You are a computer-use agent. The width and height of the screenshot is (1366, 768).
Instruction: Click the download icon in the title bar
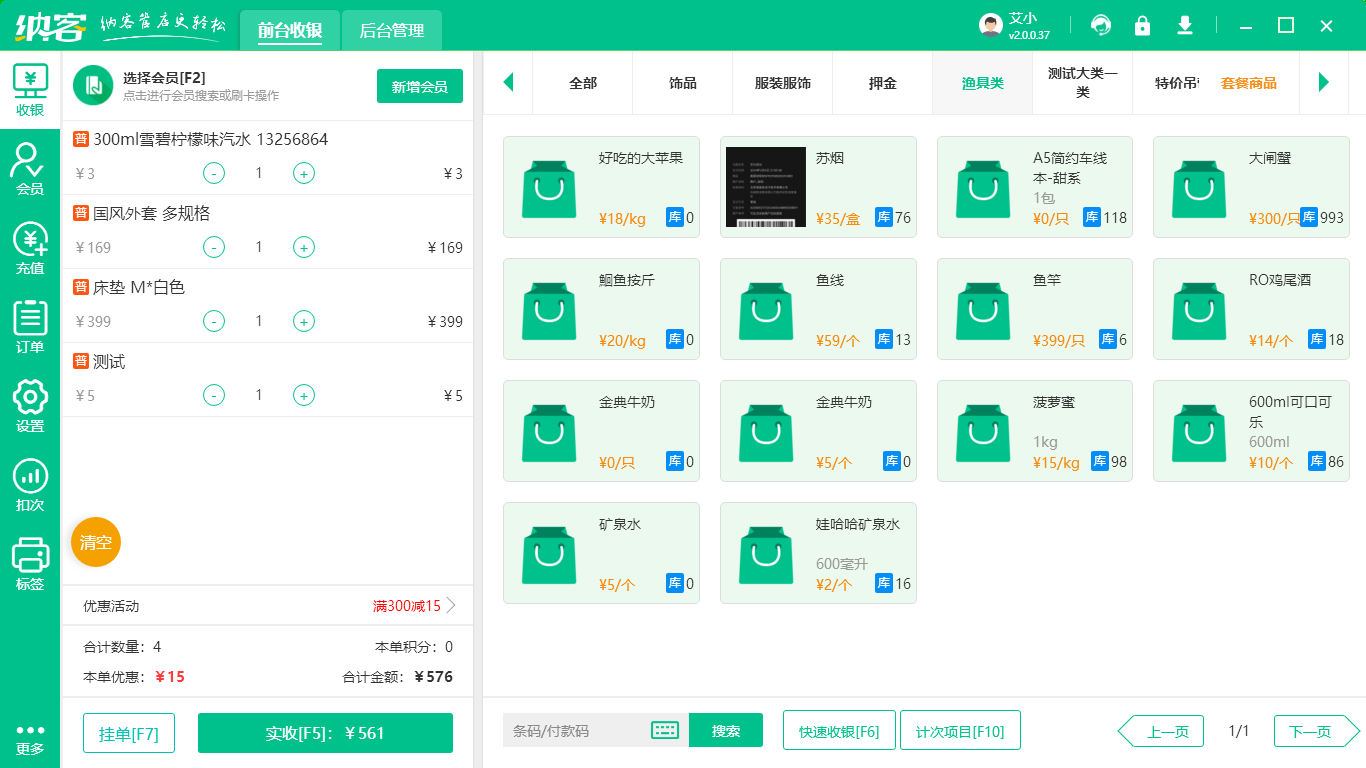(1184, 25)
